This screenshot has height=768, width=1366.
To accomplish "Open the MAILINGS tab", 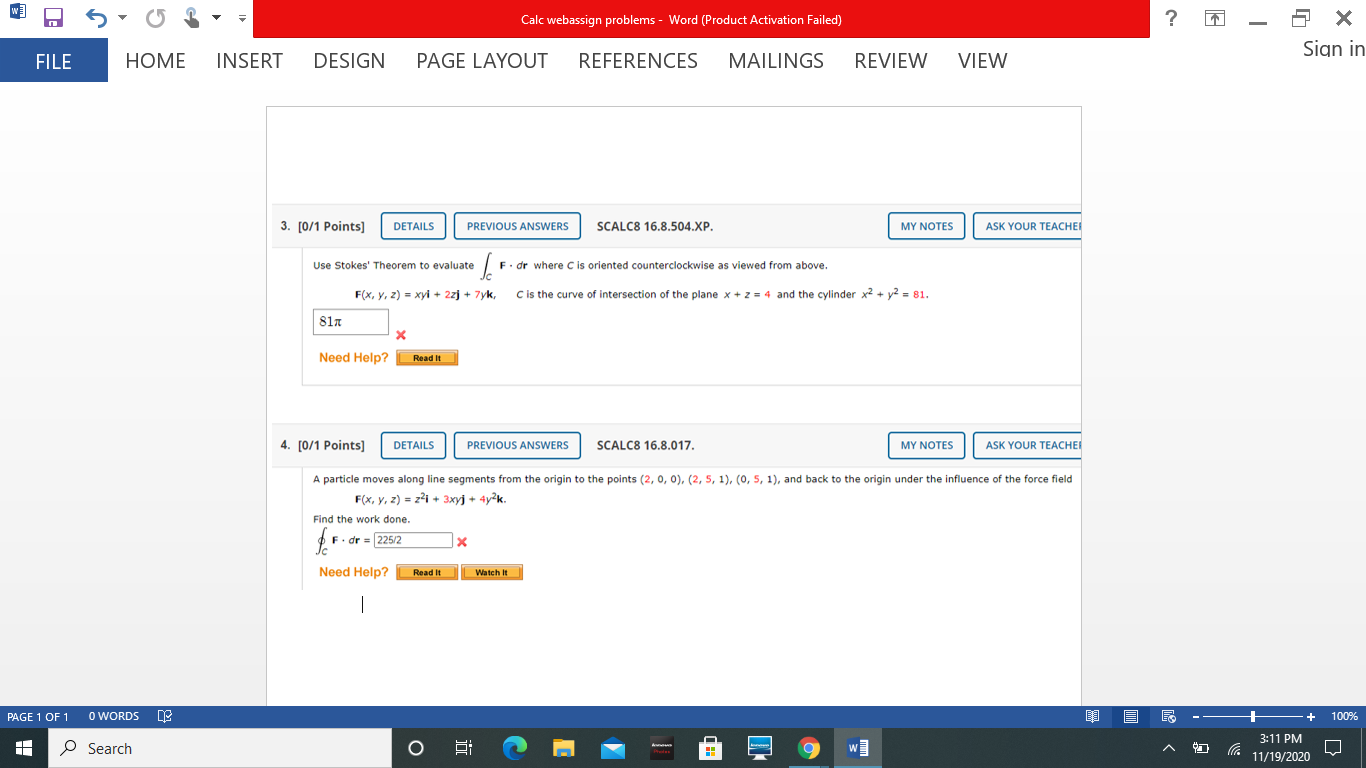I will 775,61.
